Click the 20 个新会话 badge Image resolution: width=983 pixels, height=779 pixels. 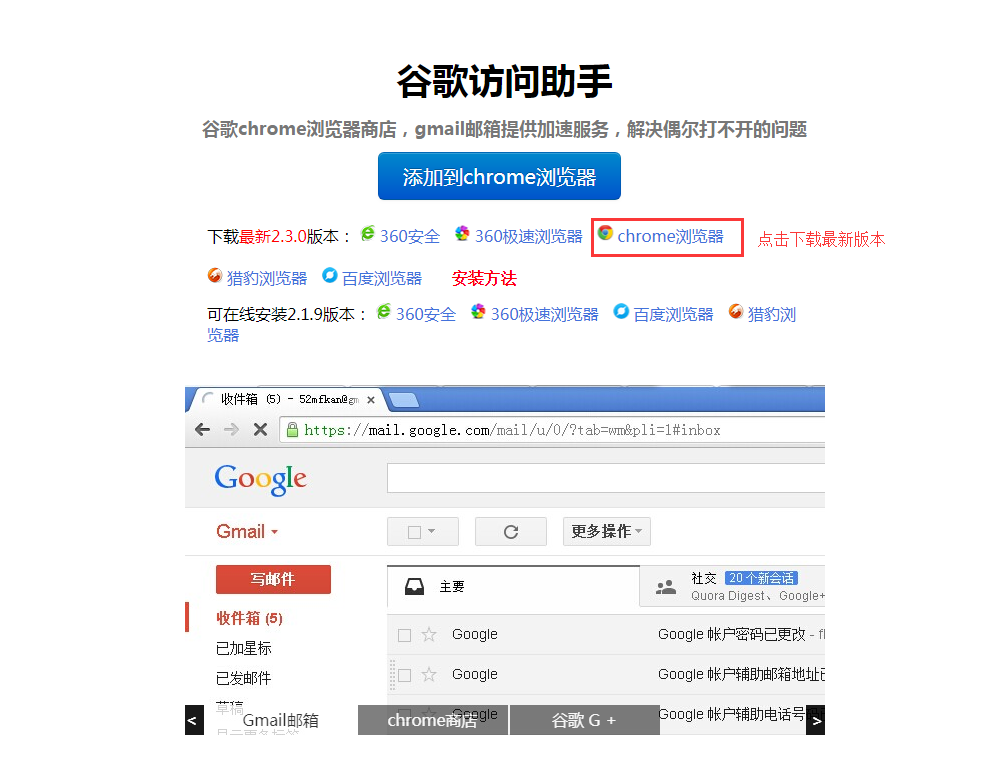point(761,578)
